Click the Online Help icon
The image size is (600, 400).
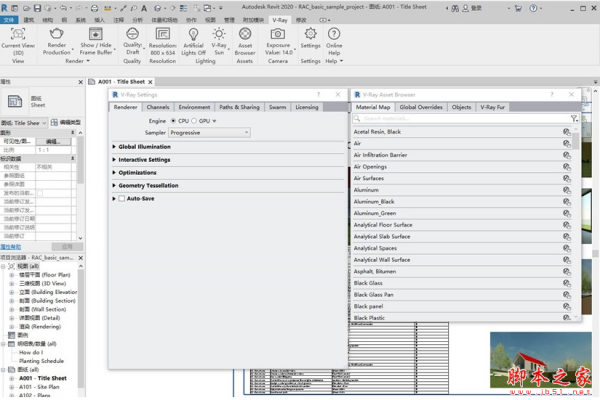tap(334, 35)
